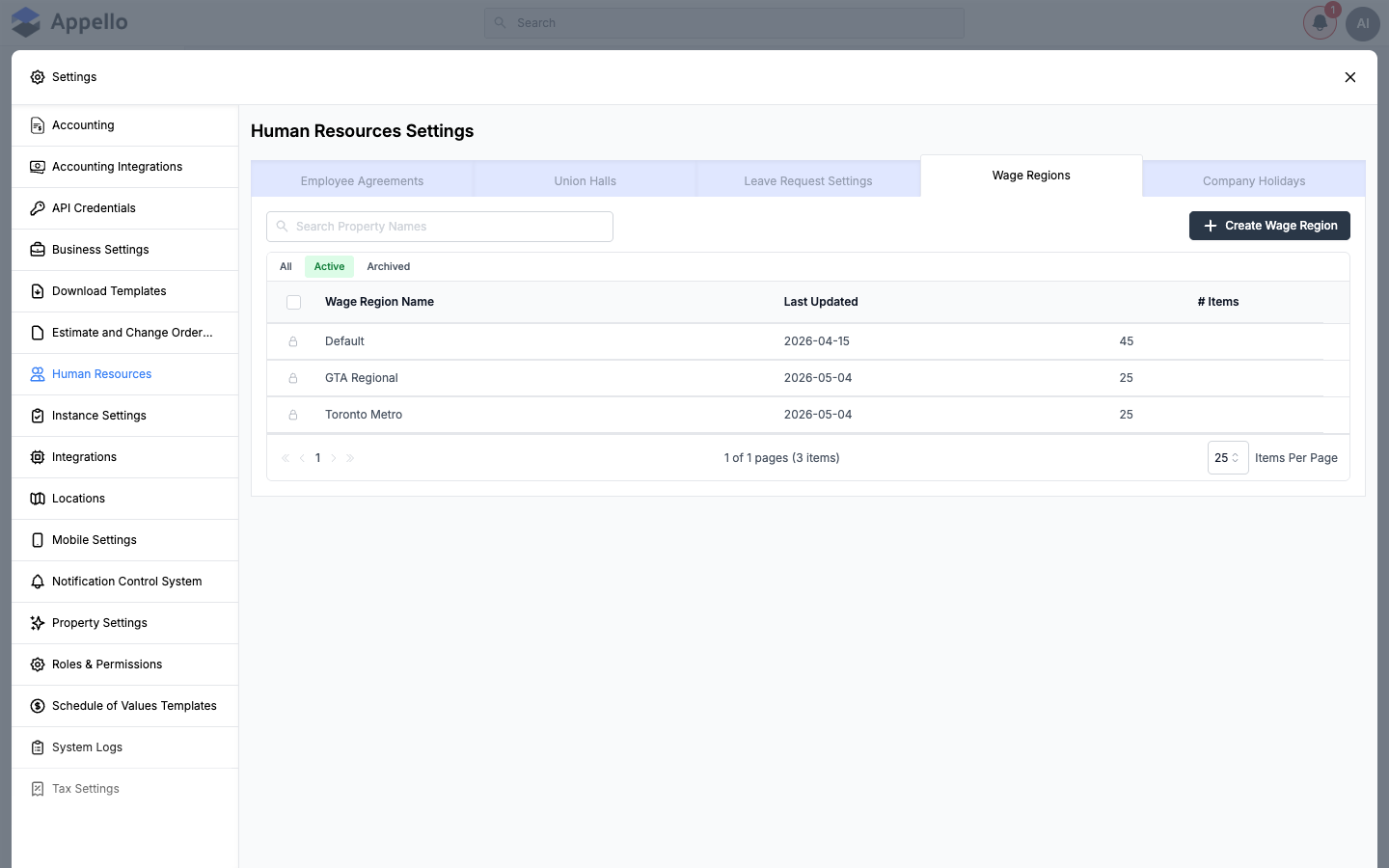Go to previous page arrow

302,458
